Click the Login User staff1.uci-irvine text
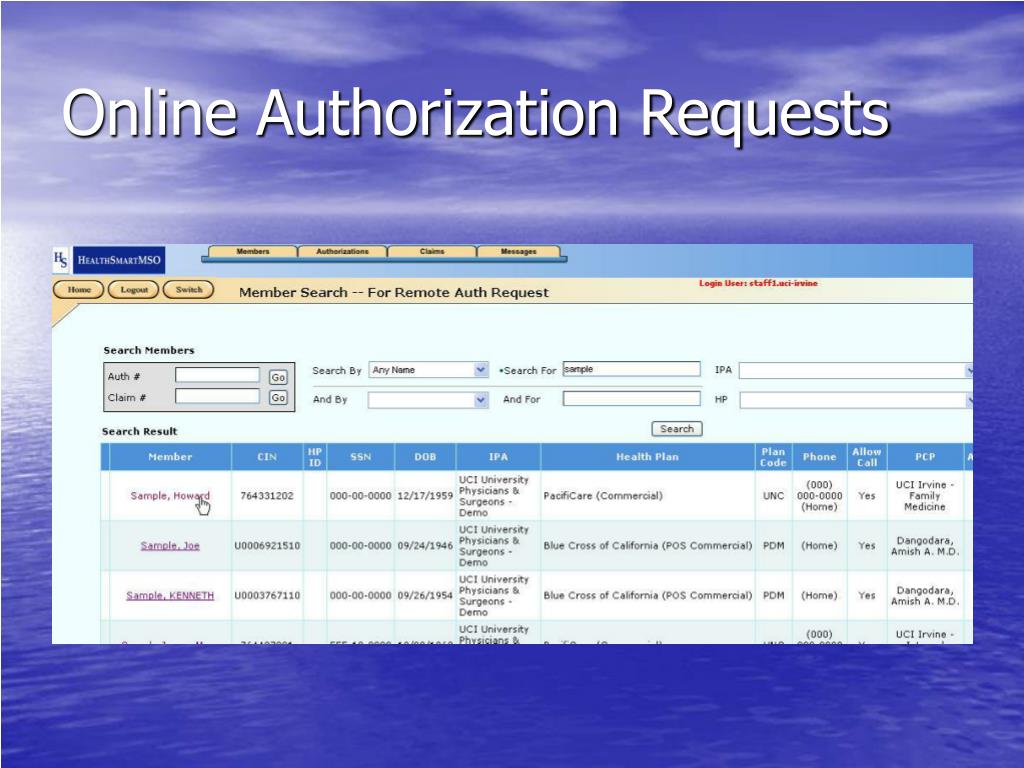 tap(758, 283)
